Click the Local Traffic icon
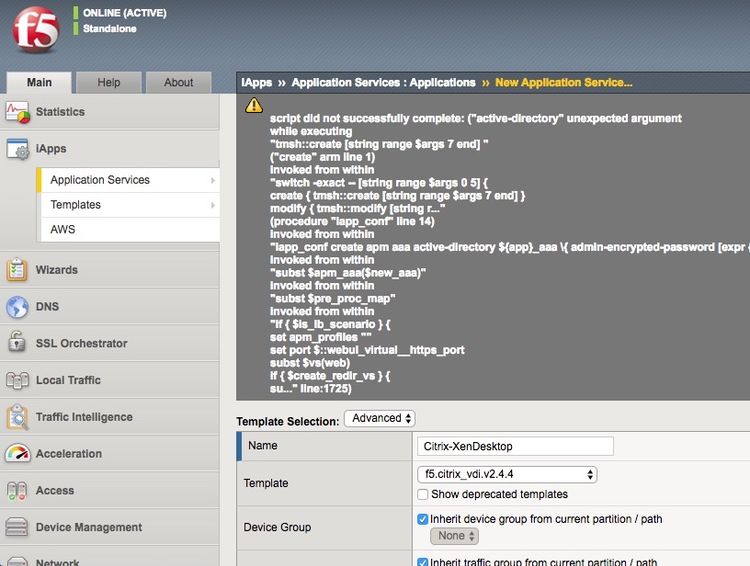 coord(17,380)
